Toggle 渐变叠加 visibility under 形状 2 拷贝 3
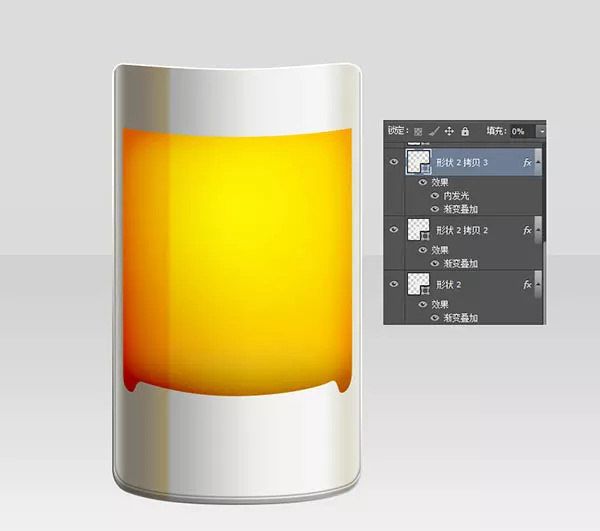This screenshot has width=600, height=531. click(435, 209)
